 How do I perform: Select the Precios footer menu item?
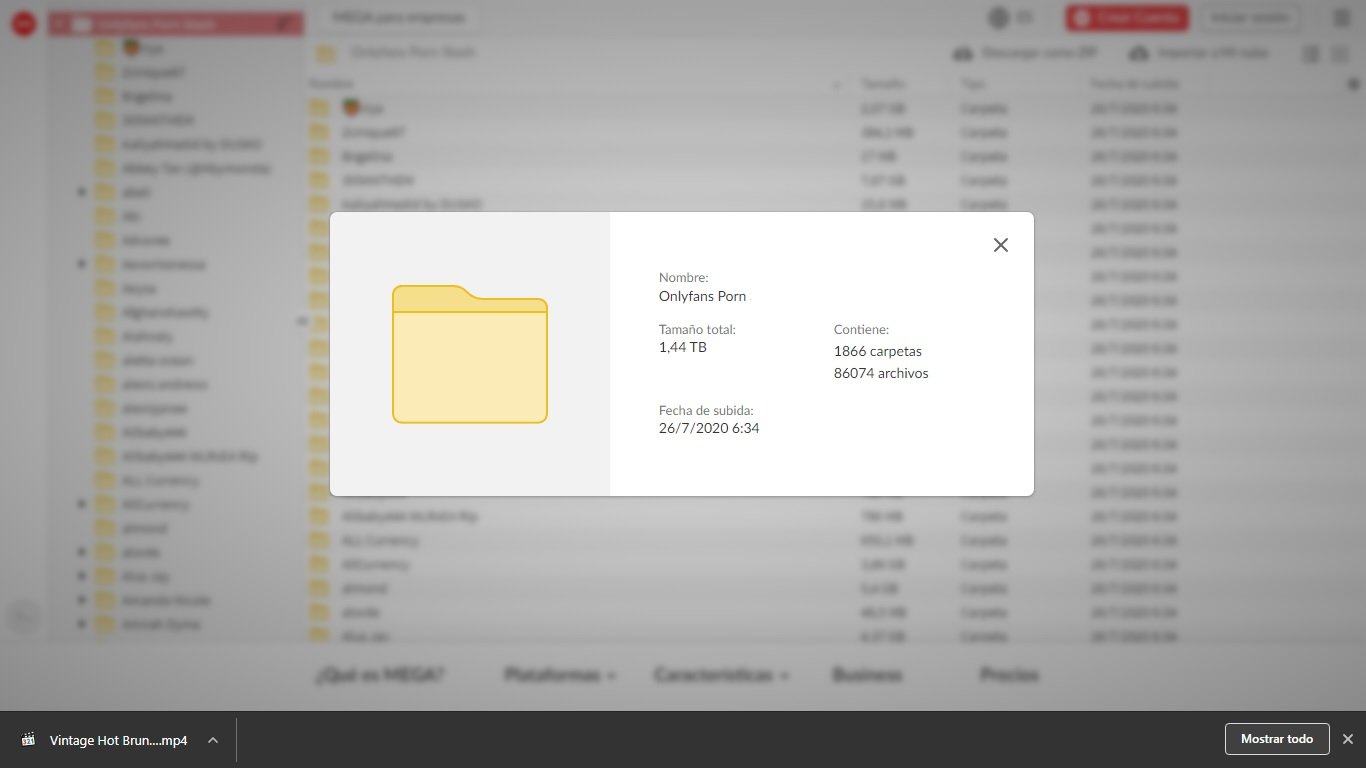(x=1009, y=675)
